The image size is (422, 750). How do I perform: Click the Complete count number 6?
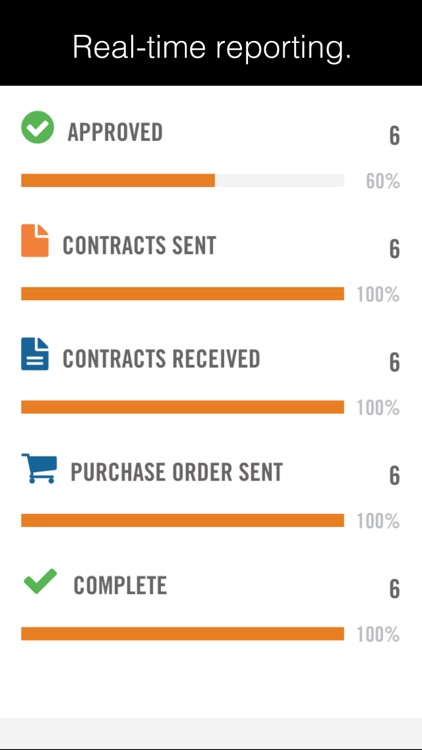pyautogui.click(x=394, y=589)
